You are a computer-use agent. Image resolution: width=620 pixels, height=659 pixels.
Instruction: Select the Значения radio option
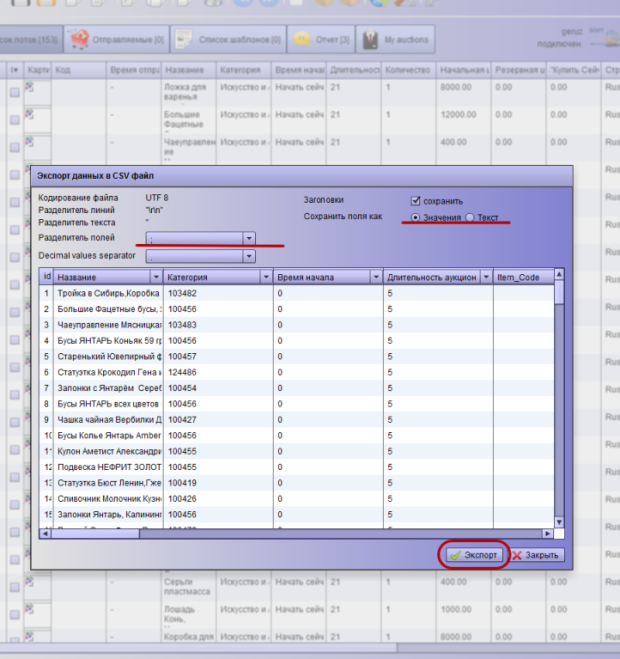click(415, 217)
